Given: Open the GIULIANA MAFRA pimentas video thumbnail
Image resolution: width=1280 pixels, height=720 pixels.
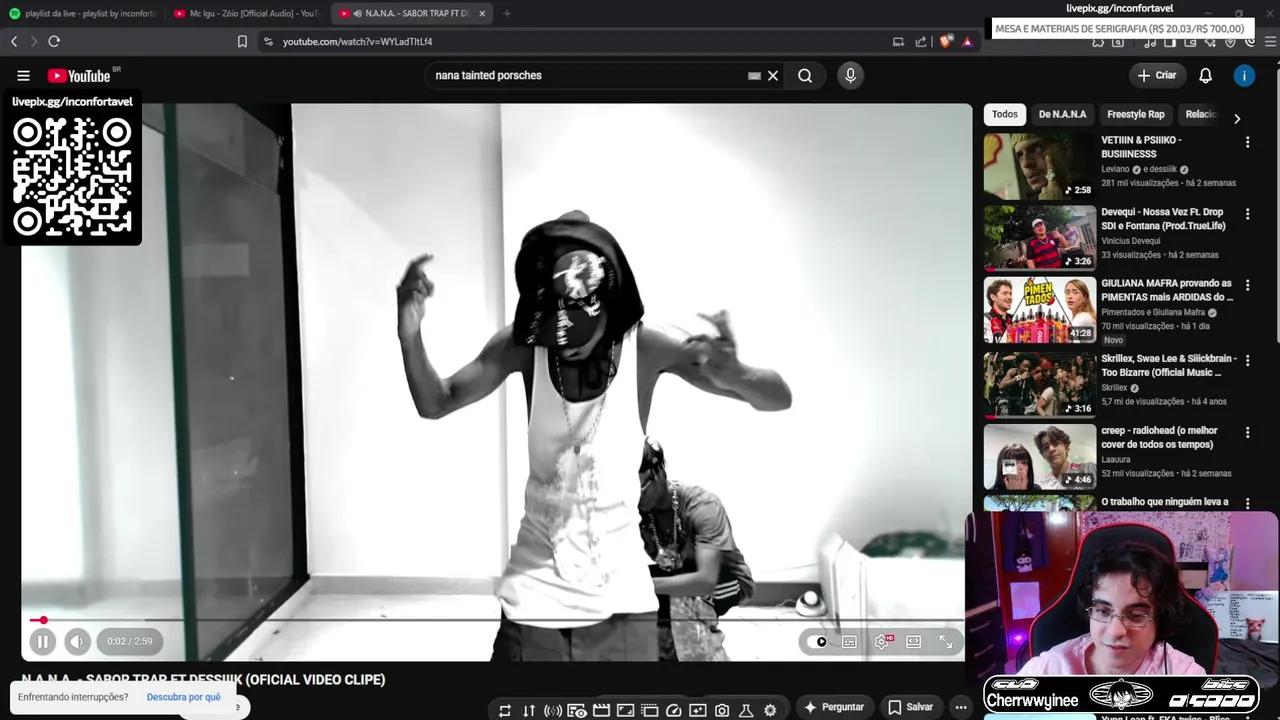Looking at the screenshot, I should coord(1040,310).
